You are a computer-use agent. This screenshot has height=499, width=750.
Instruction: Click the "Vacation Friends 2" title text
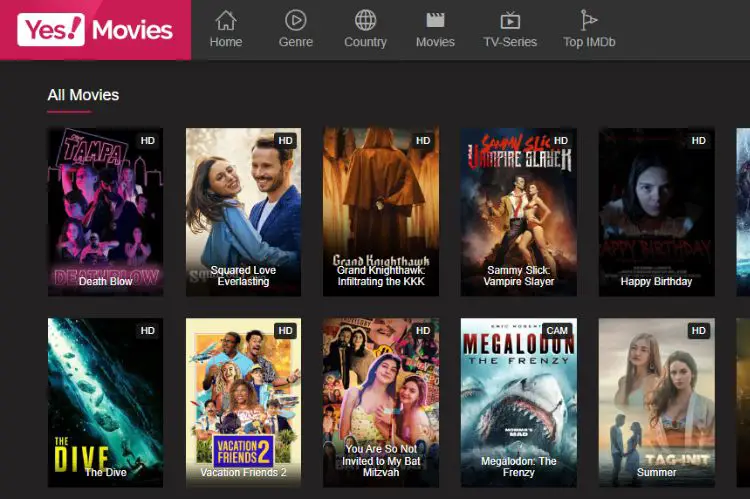coord(243,472)
